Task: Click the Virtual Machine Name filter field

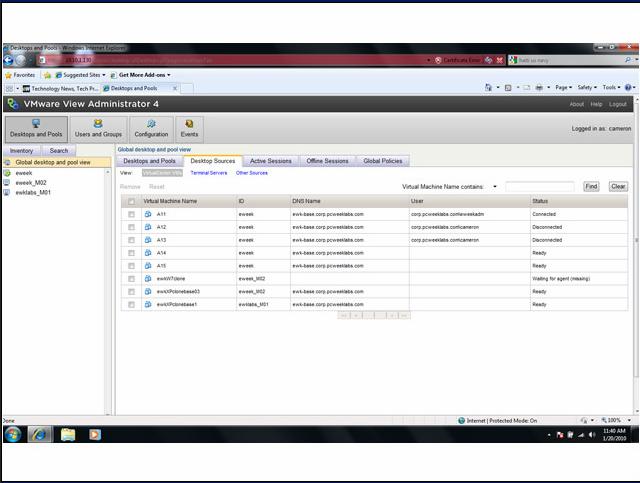Action: [x=540, y=187]
